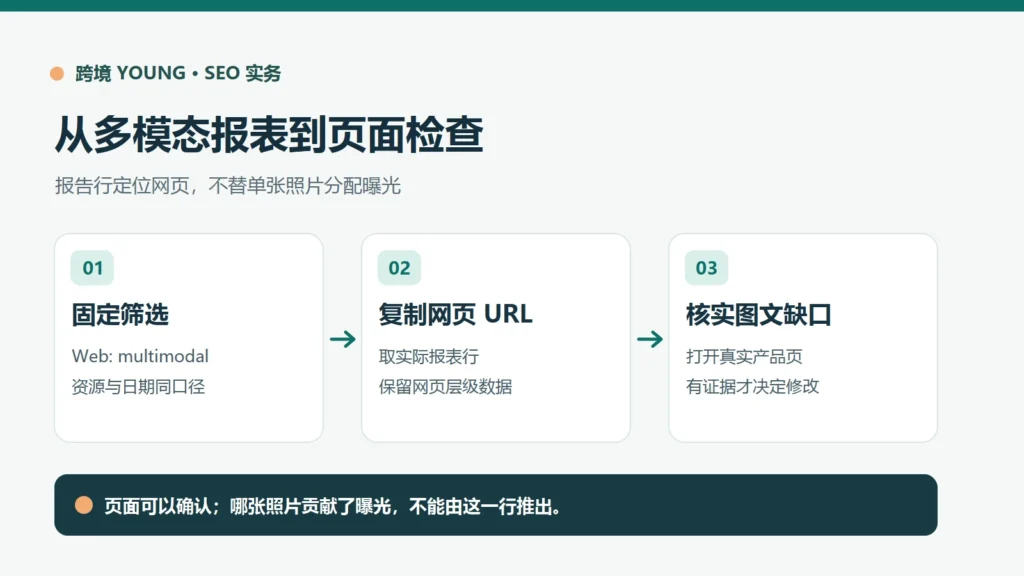Click the Web: multimodal line

point(140,356)
